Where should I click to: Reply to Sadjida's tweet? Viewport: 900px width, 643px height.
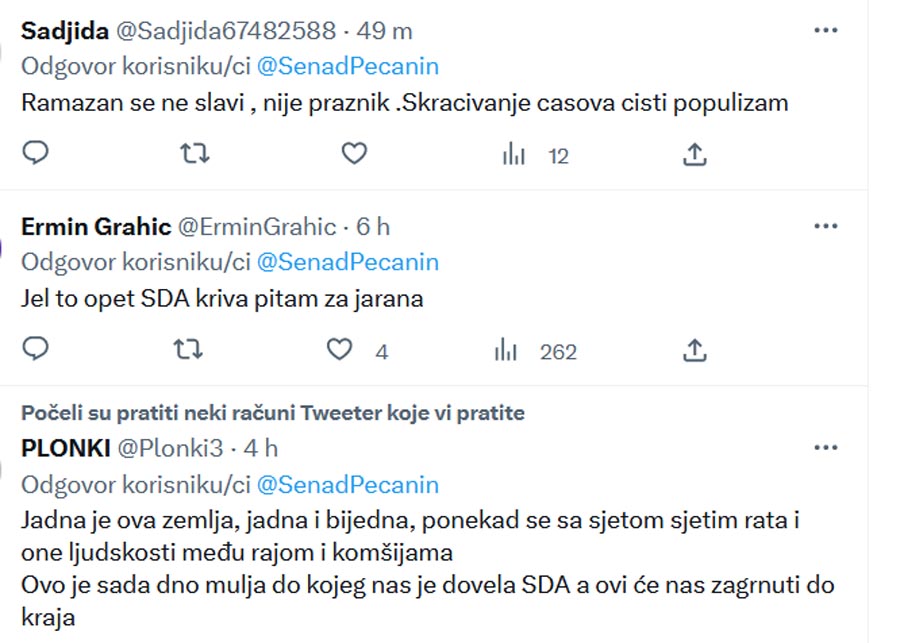(35, 153)
